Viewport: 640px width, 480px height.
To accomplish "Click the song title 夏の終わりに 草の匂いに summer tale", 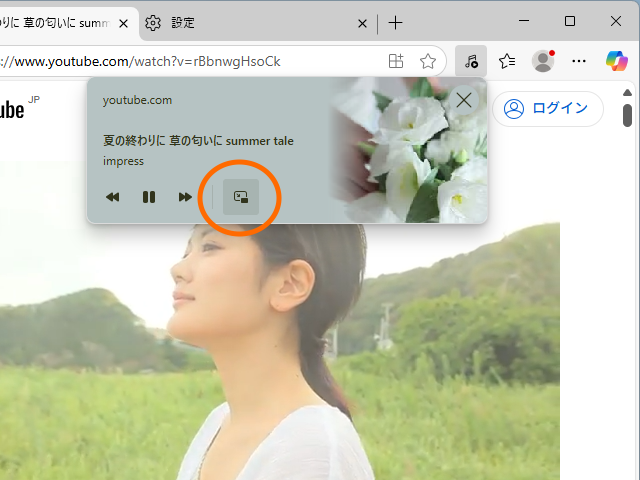I will [198, 141].
